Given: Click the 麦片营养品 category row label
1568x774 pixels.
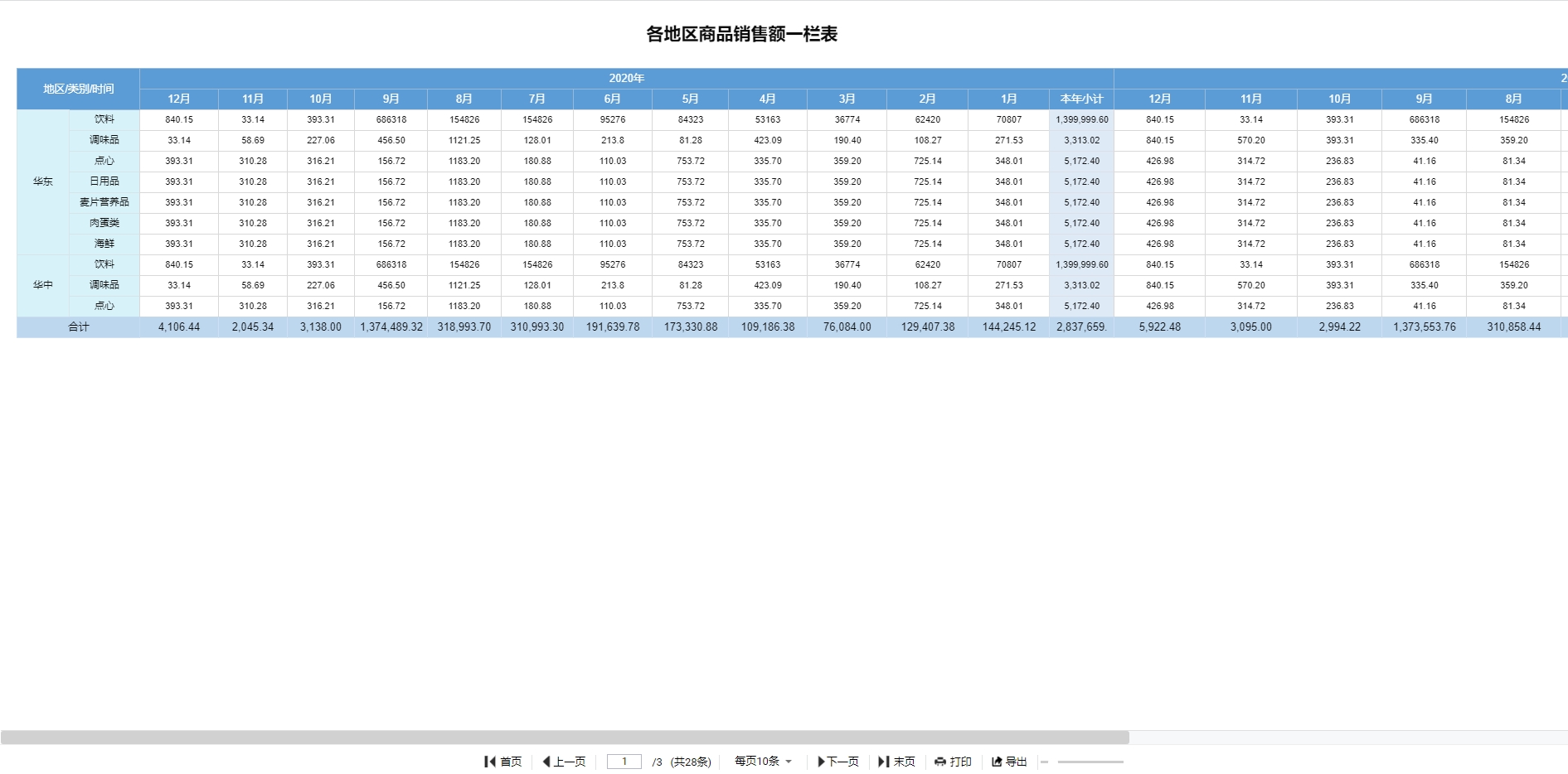Looking at the screenshot, I should point(104,202).
